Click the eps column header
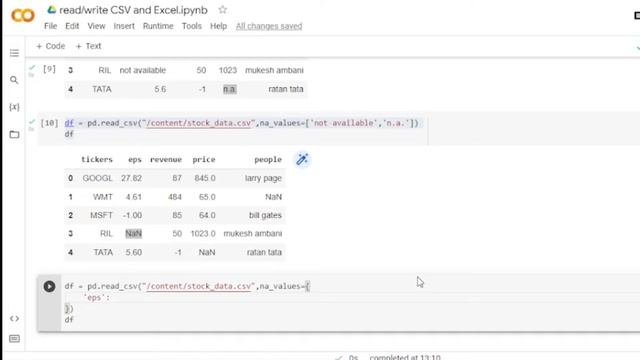Viewport: 640px width, 360px height. [135, 160]
